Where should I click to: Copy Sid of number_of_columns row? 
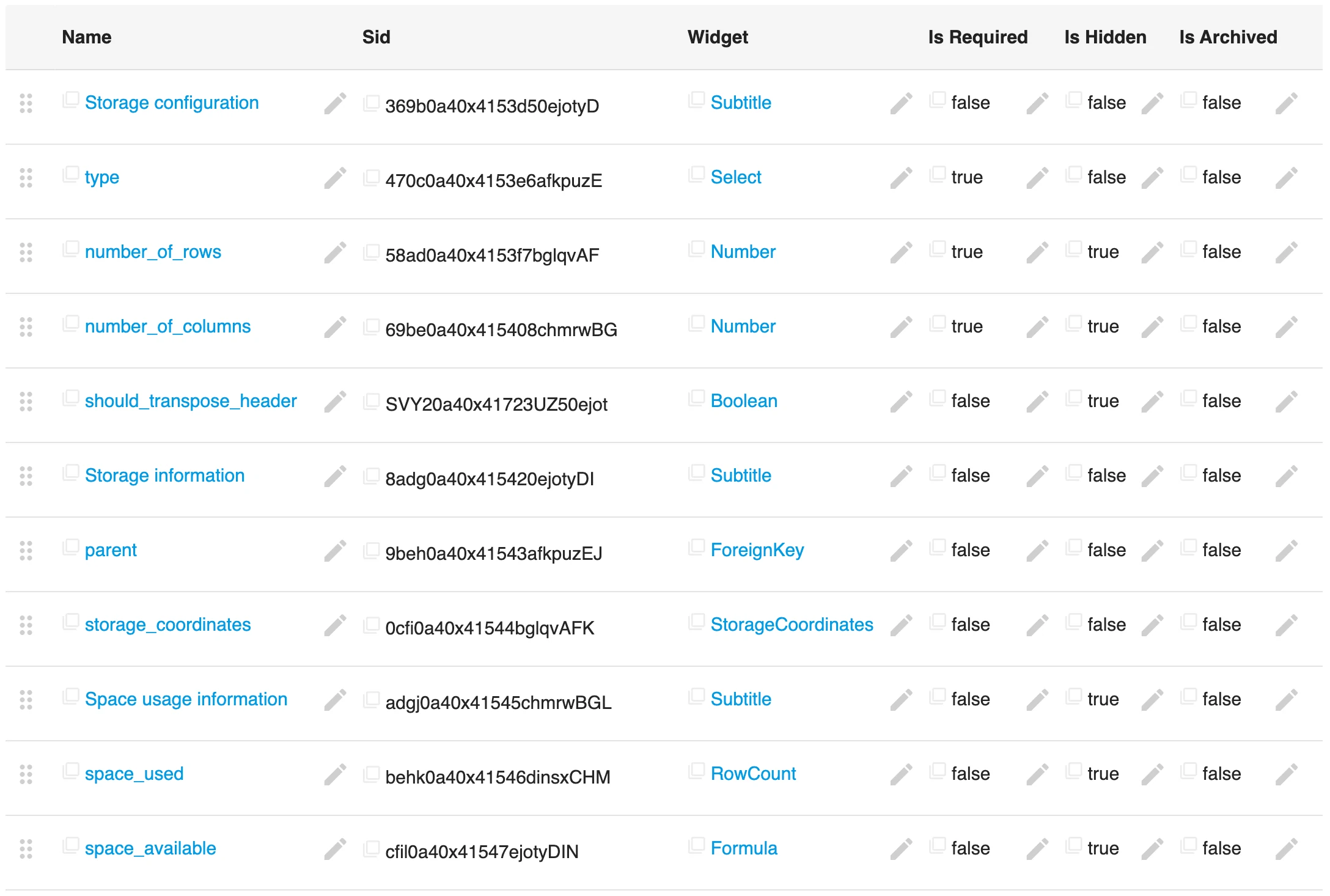point(371,326)
